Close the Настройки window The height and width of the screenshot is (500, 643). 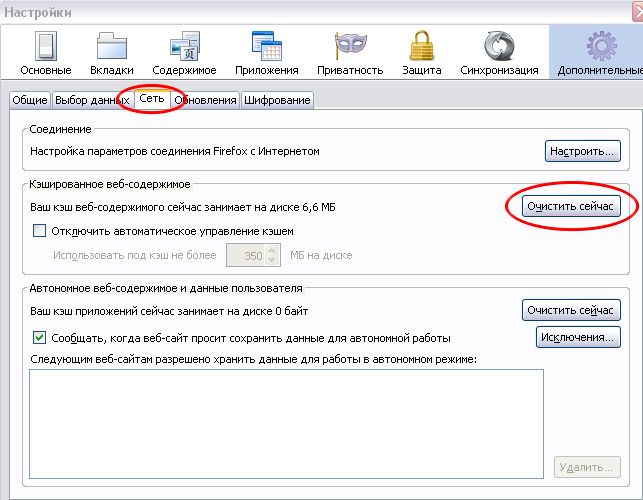coord(638,11)
